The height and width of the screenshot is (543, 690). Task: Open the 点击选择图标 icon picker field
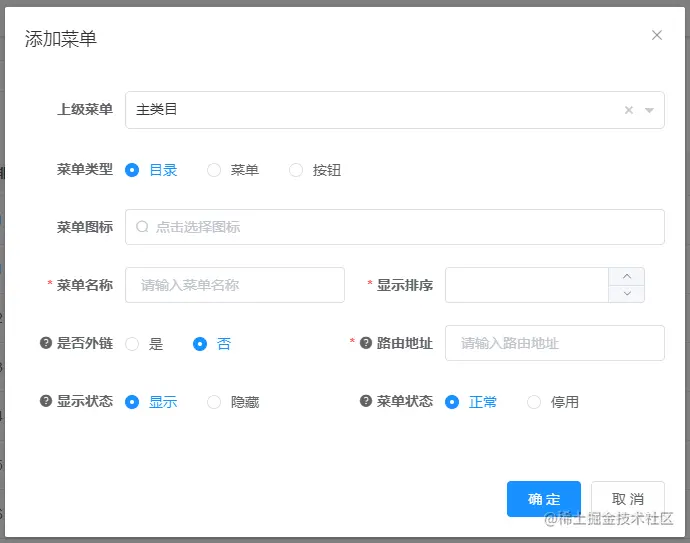point(394,227)
